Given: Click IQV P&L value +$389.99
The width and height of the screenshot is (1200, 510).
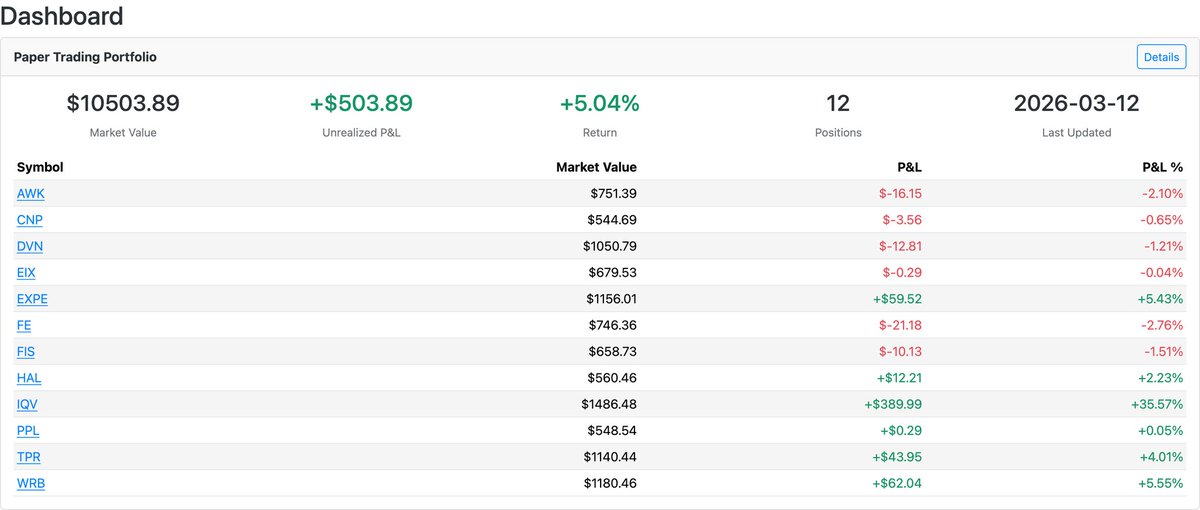Looking at the screenshot, I should pyautogui.click(x=893, y=404).
